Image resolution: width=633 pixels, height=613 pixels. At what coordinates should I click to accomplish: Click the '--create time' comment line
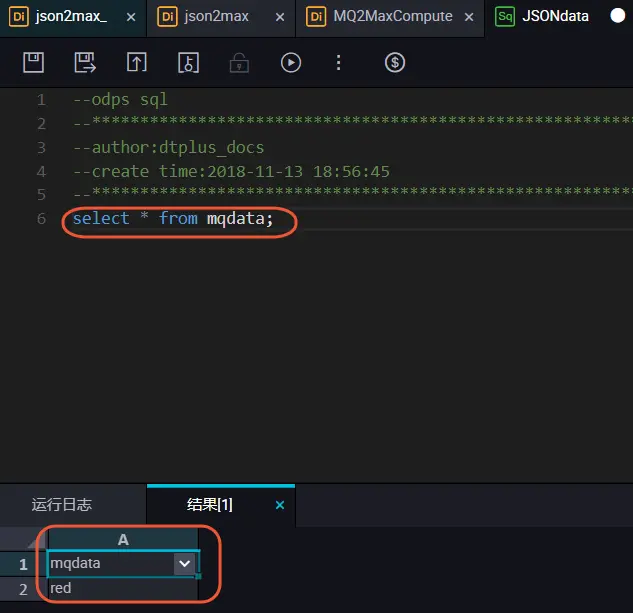click(x=231, y=171)
